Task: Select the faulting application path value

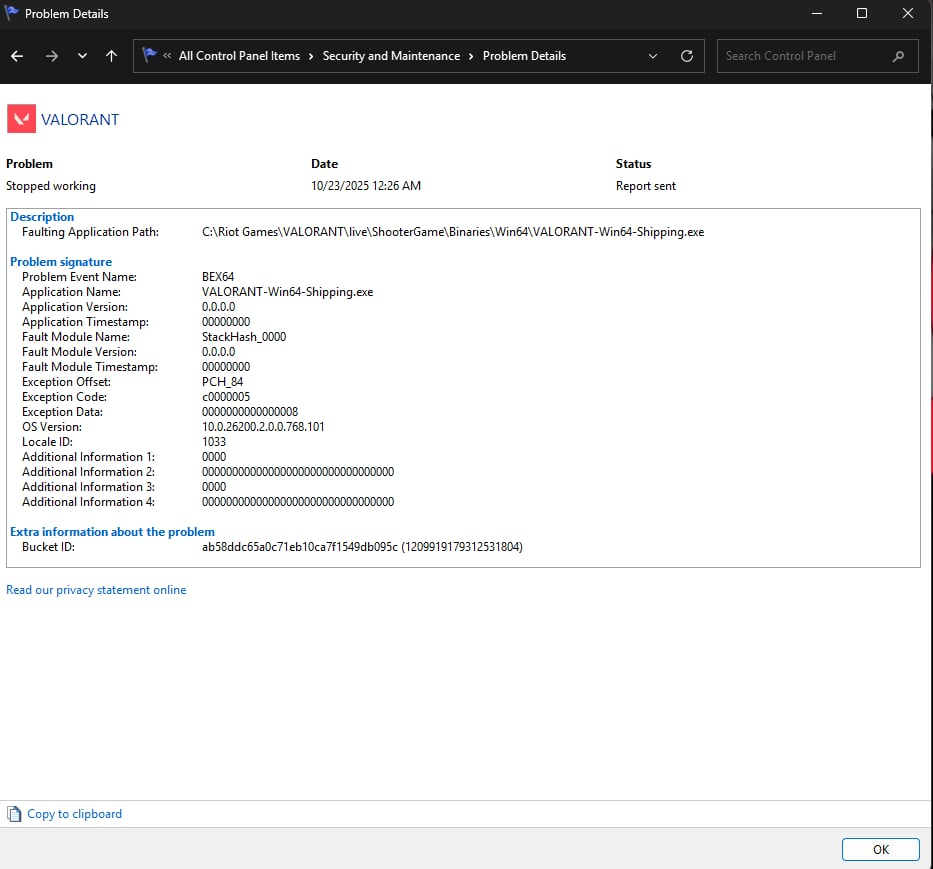Action: (x=453, y=232)
